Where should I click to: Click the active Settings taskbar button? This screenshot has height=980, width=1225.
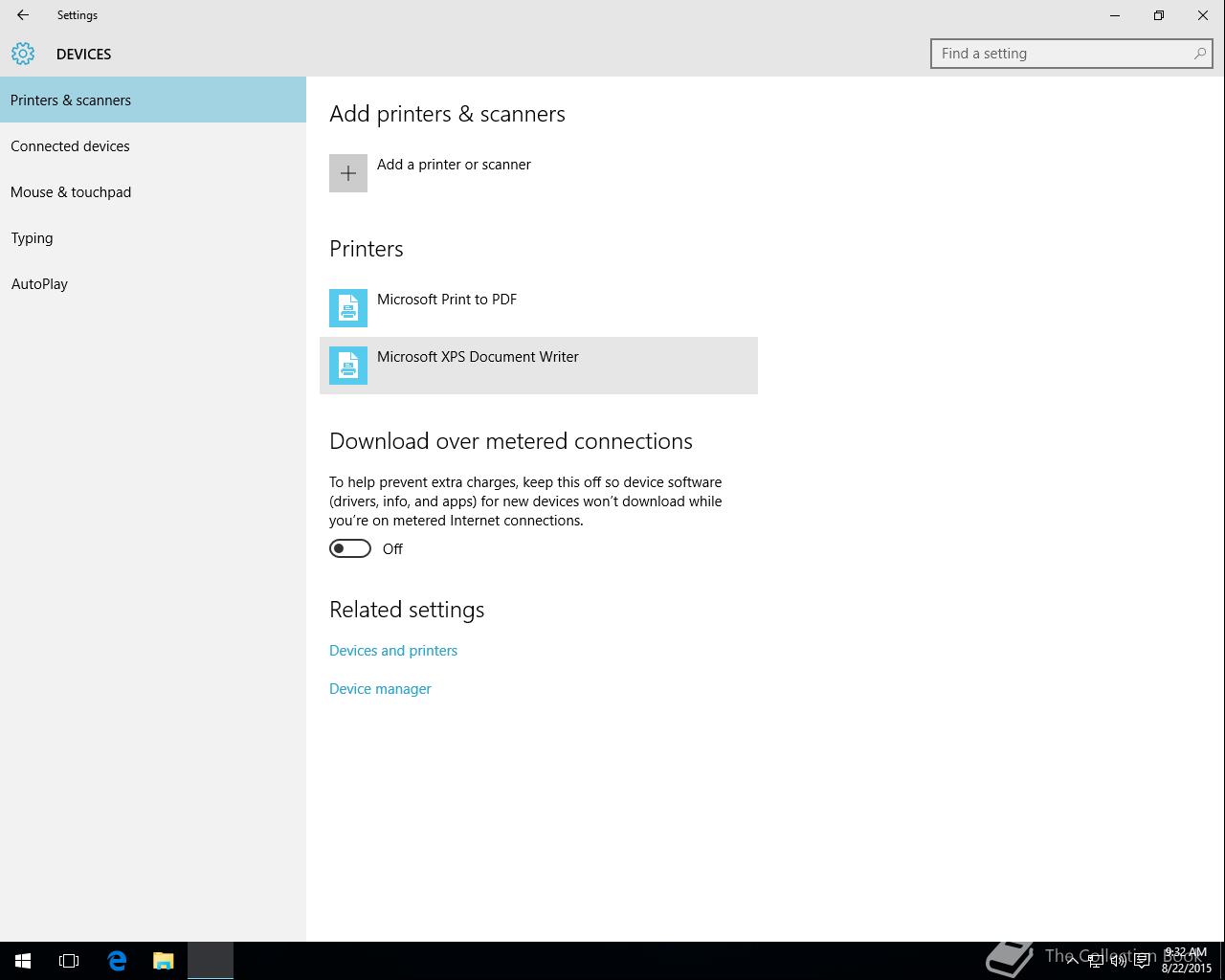coord(211,961)
